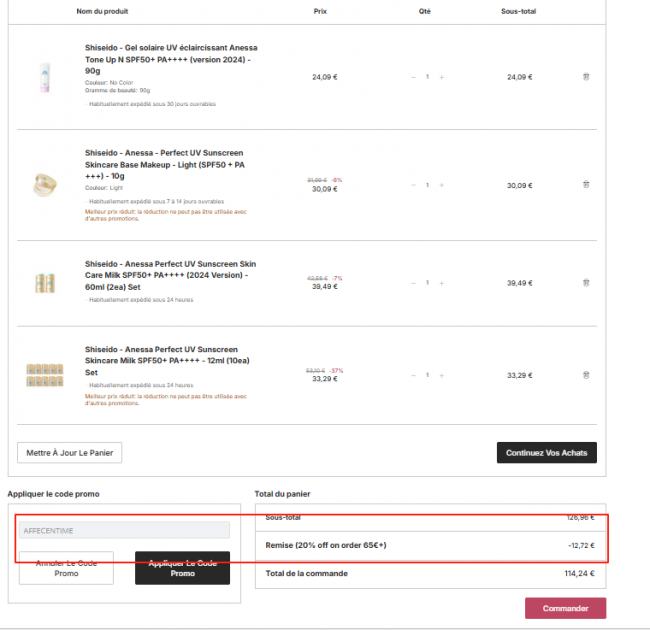Delete the 60ml (2ea) Set item

pos(586,283)
